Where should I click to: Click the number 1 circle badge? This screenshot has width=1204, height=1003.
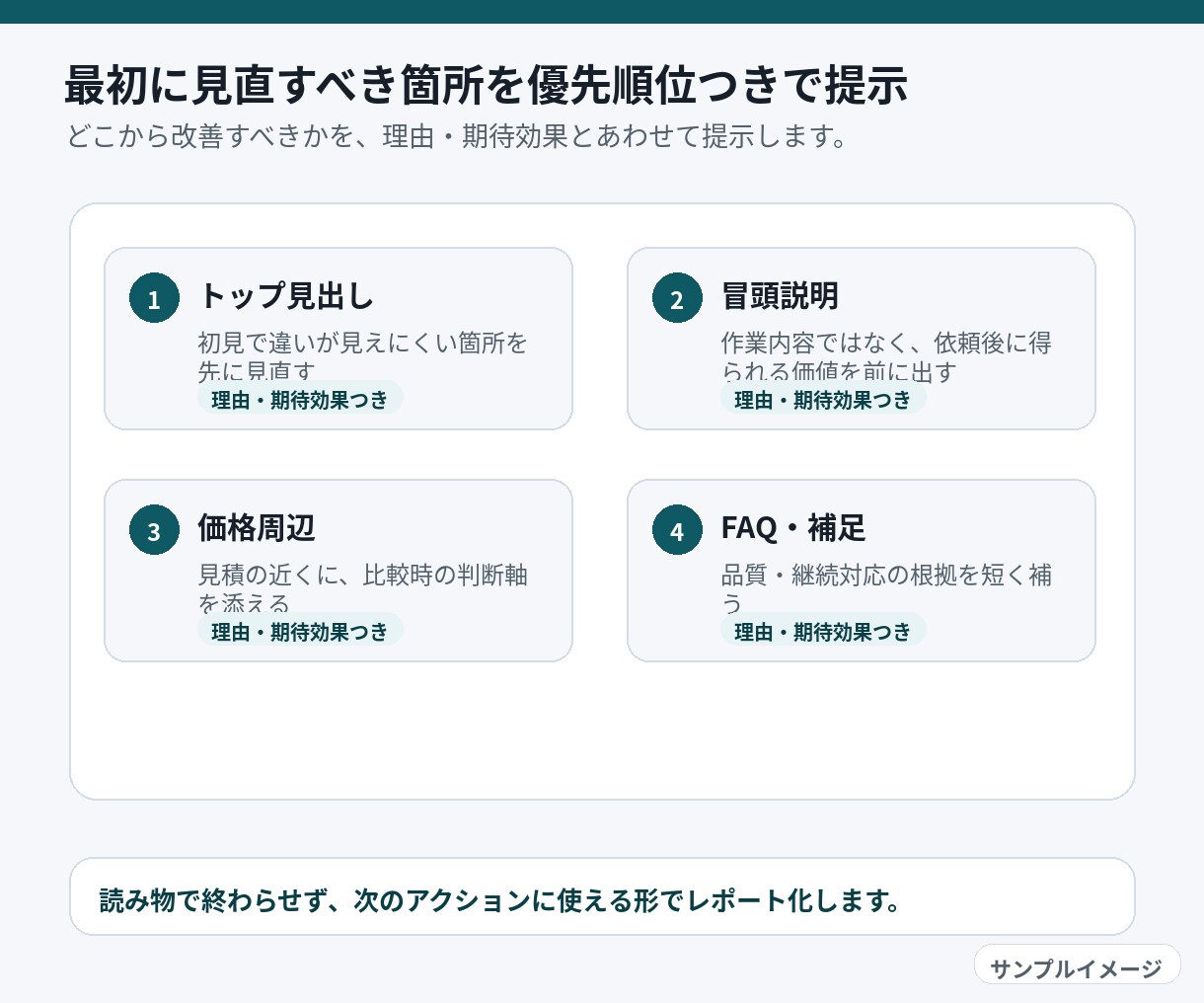click(x=154, y=298)
